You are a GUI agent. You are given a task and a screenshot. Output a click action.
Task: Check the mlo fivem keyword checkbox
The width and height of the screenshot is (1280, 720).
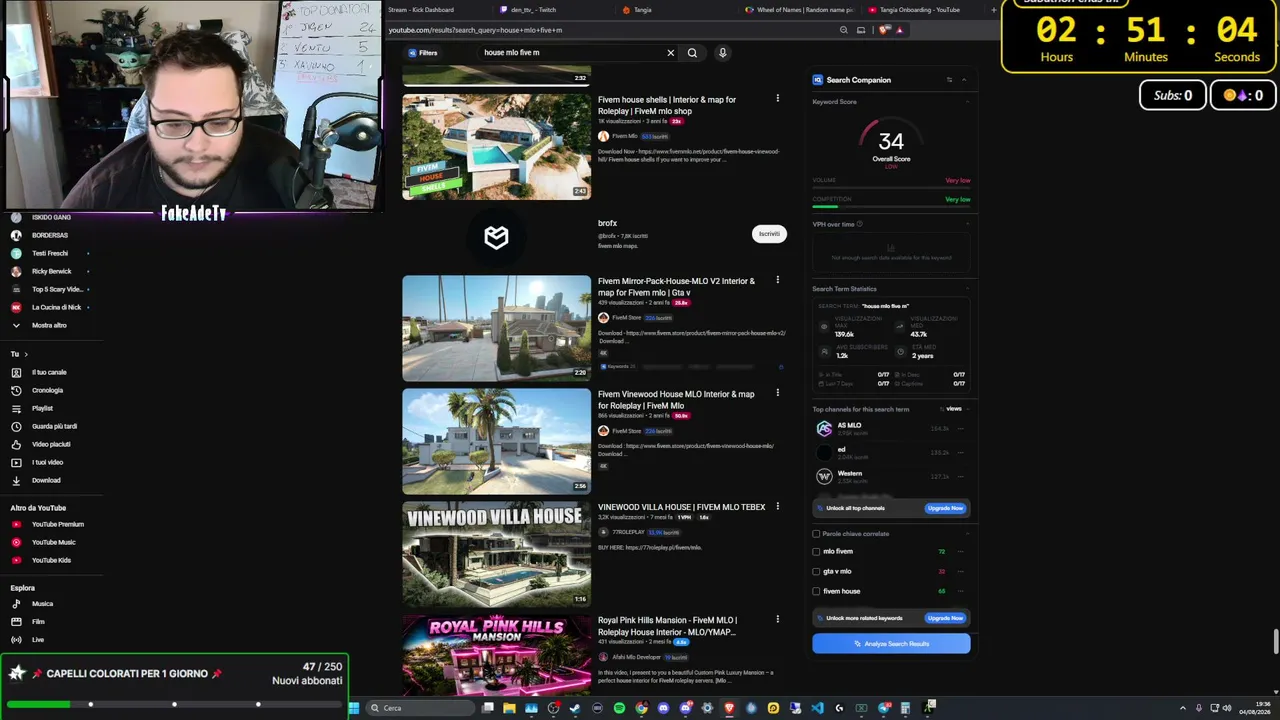[816, 552]
